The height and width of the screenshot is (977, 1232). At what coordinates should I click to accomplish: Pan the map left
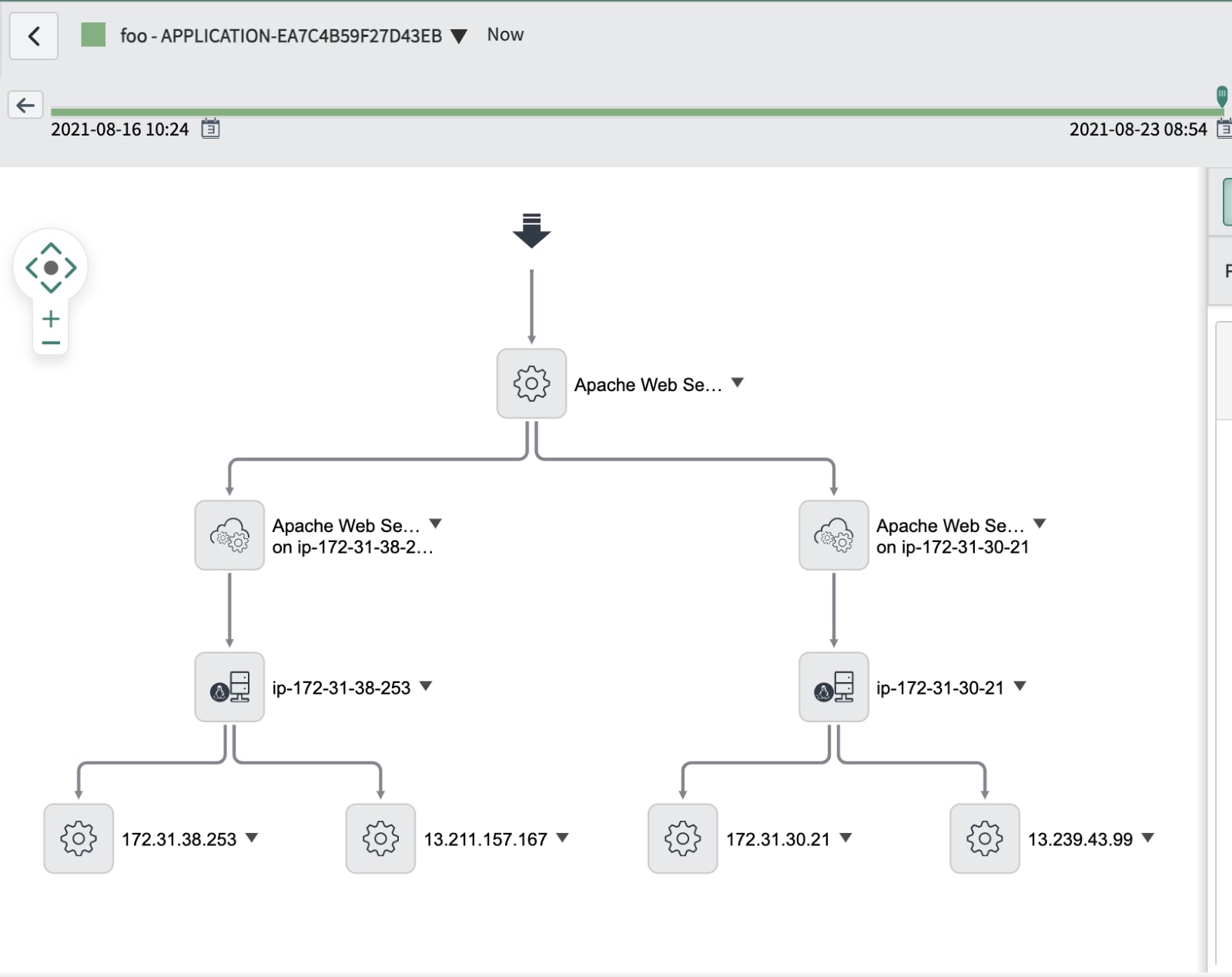32,268
